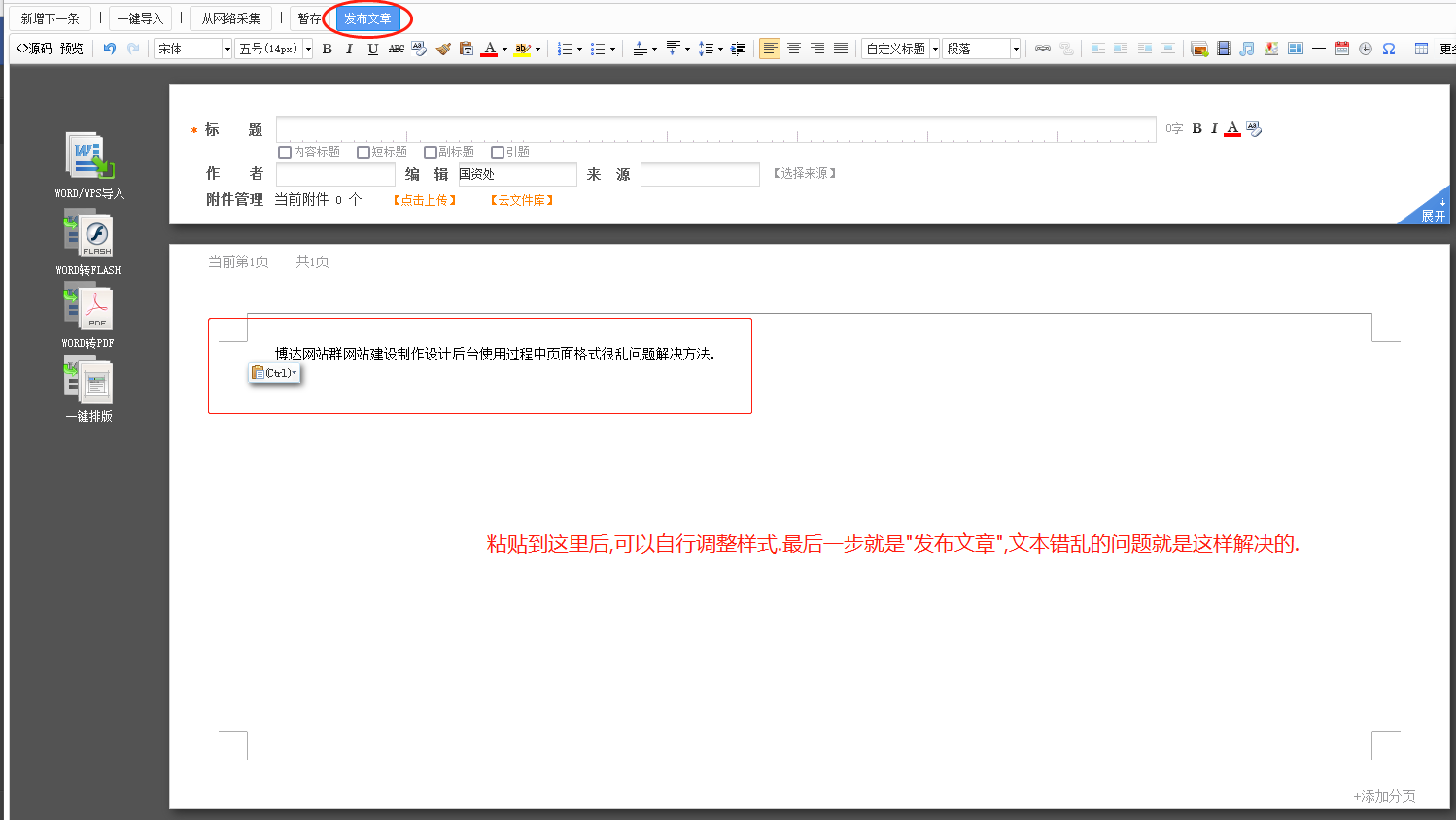
Task: Enable the 内容标题 checkbox
Action: [x=285, y=153]
